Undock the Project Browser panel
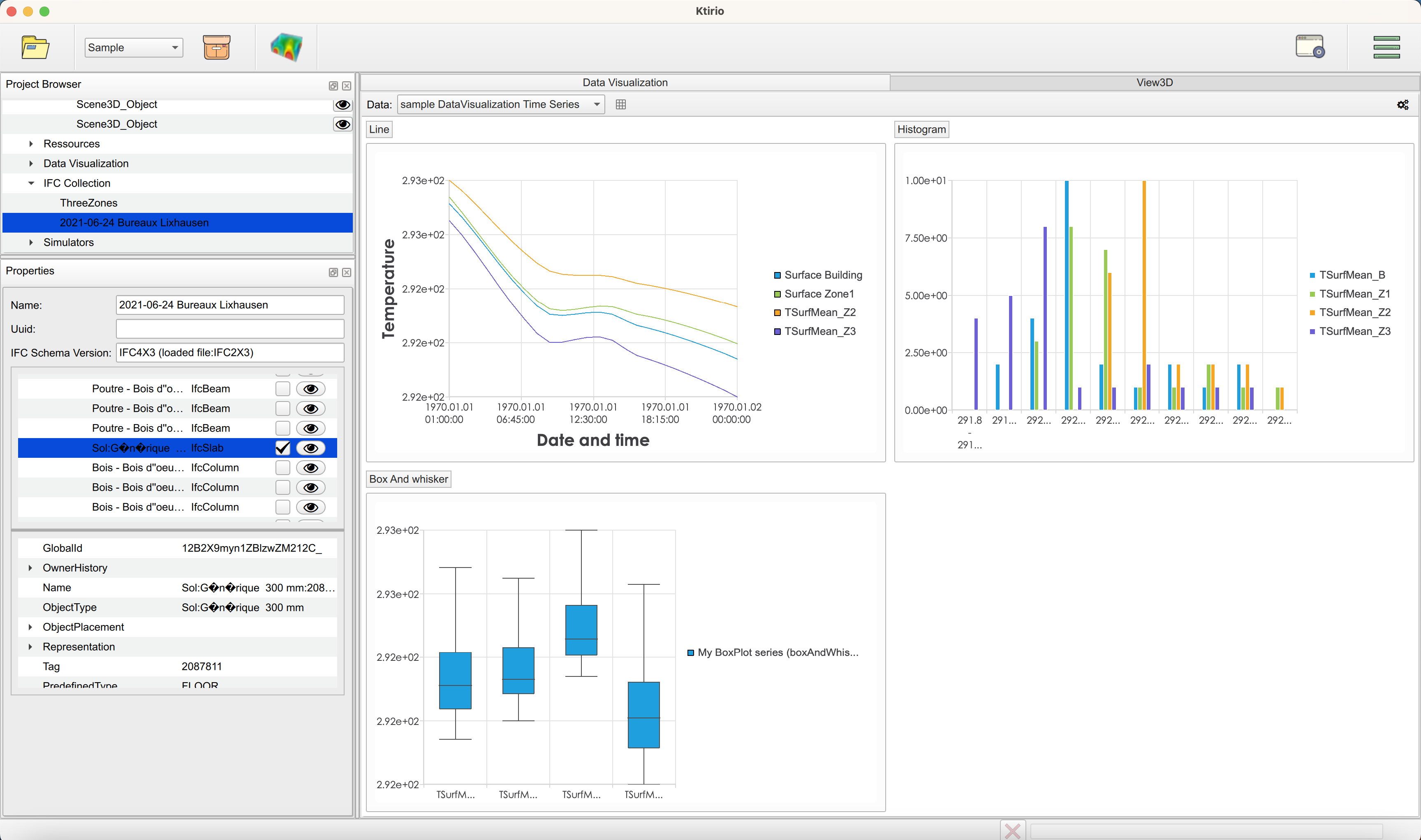1421x840 pixels. pos(333,85)
